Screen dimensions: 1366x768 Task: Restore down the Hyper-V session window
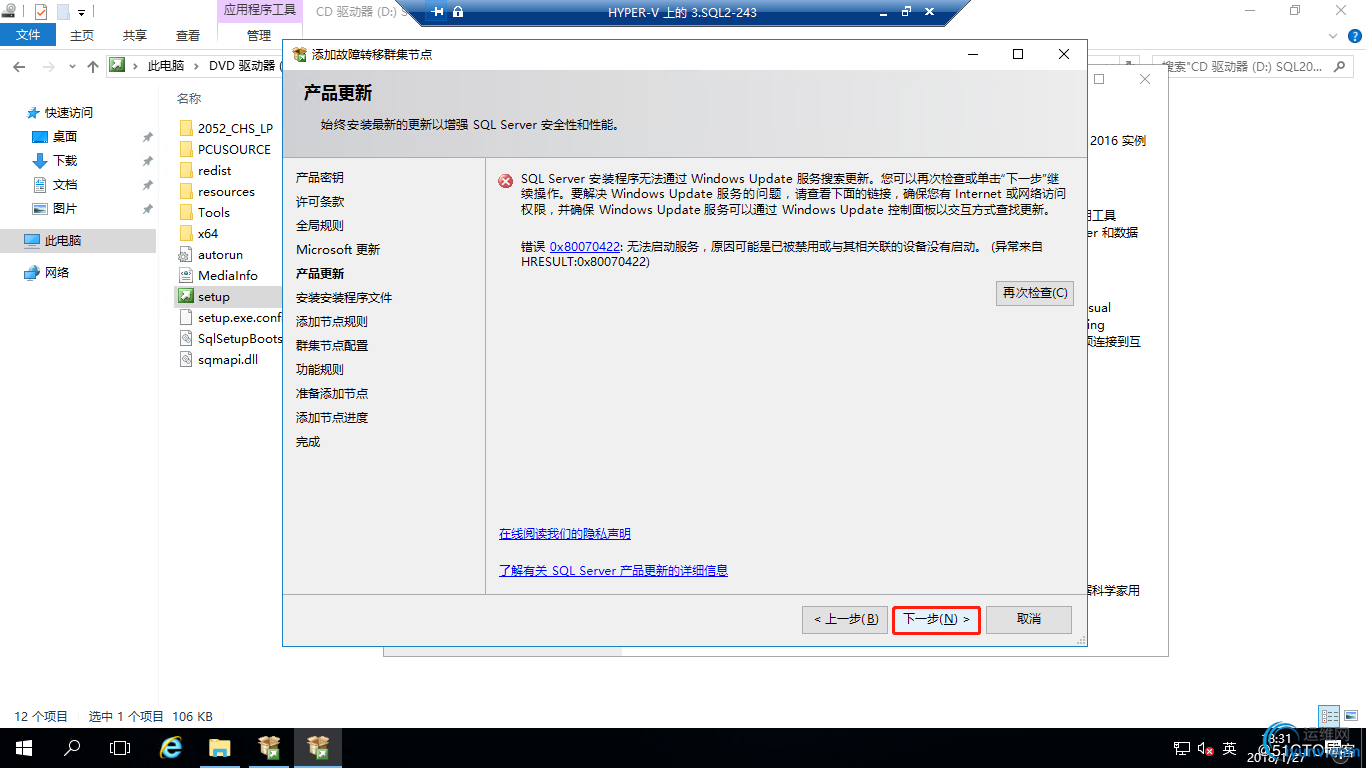coord(906,12)
